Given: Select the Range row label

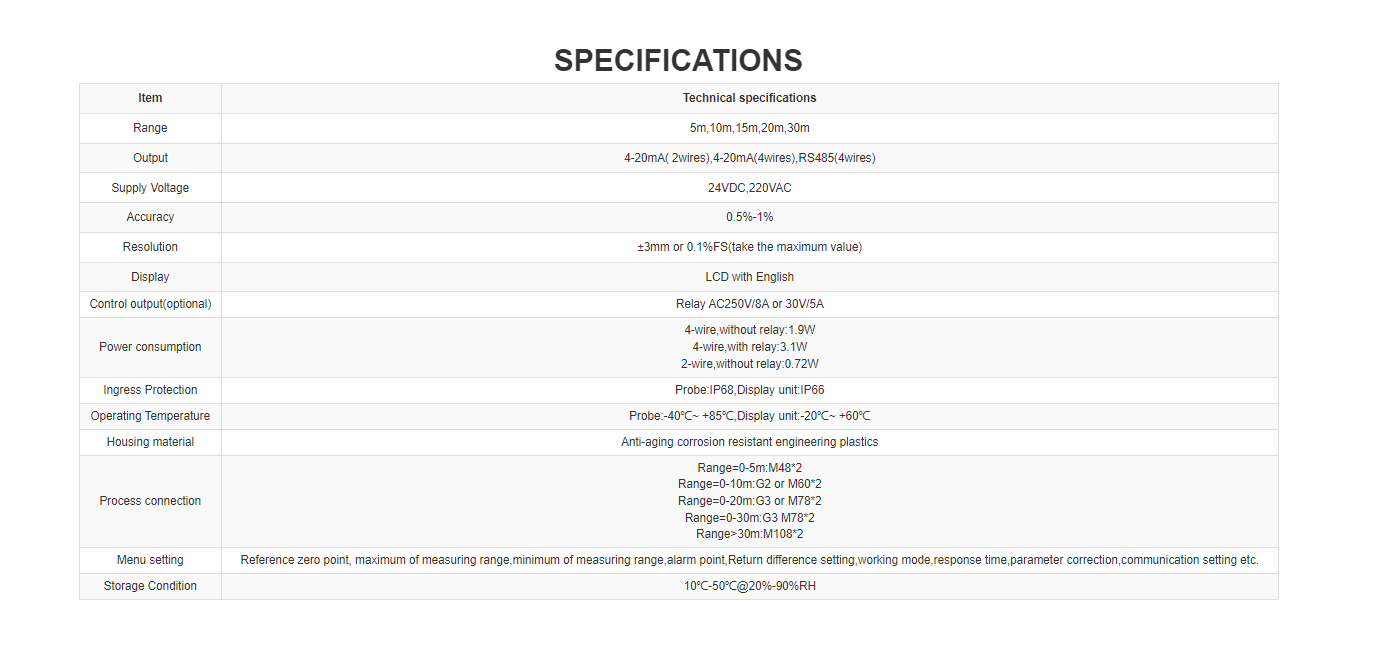Looking at the screenshot, I should point(150,128).
